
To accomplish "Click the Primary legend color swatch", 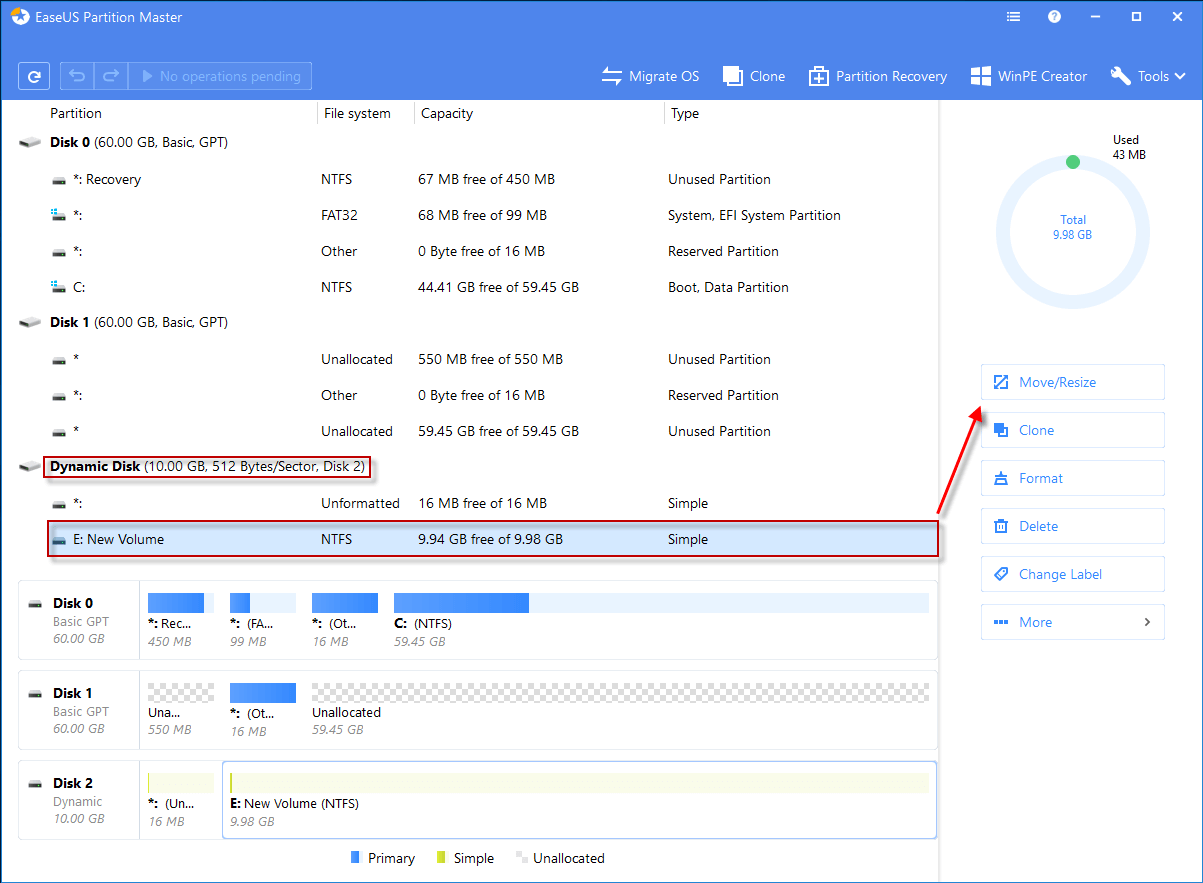I will pos(356,858).
